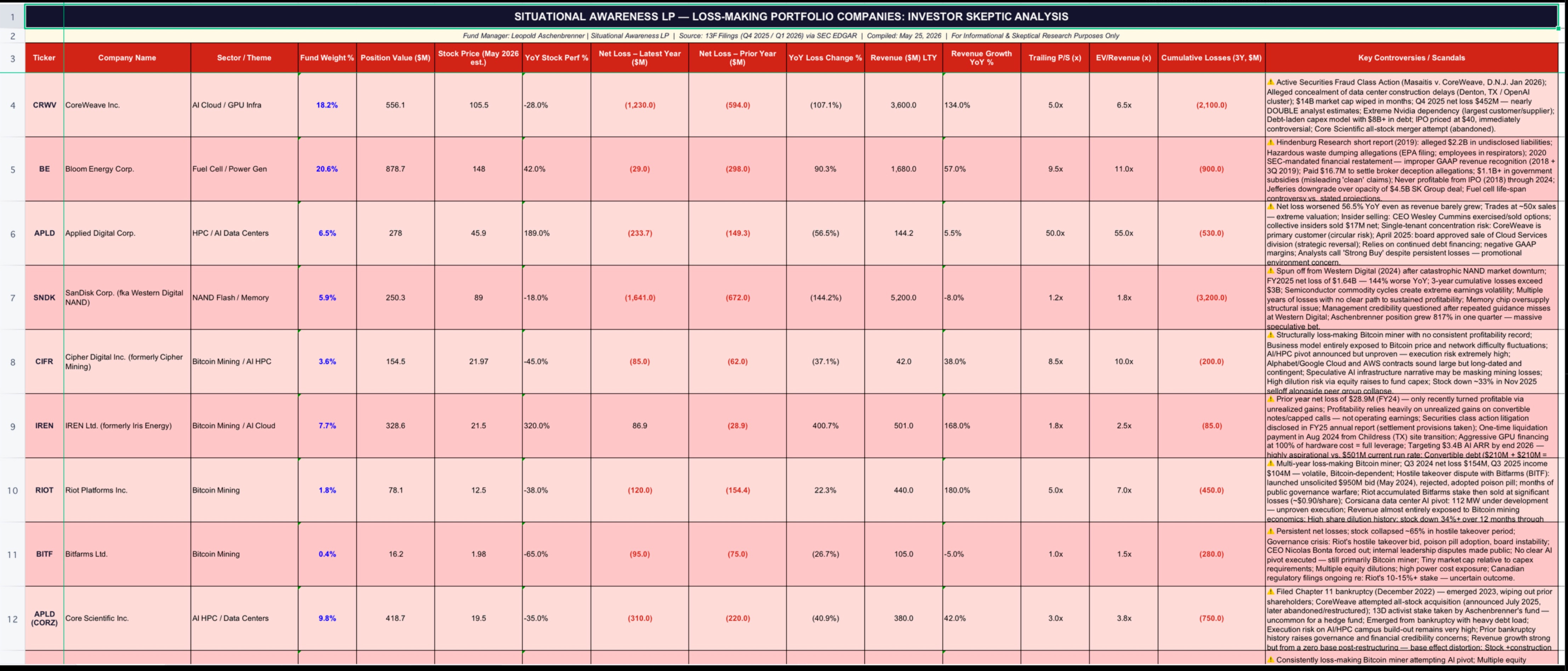The image size is (1568, 671).
Task: Click the 'Riot Platforms Inc.' cell
Action: point(127,490)
